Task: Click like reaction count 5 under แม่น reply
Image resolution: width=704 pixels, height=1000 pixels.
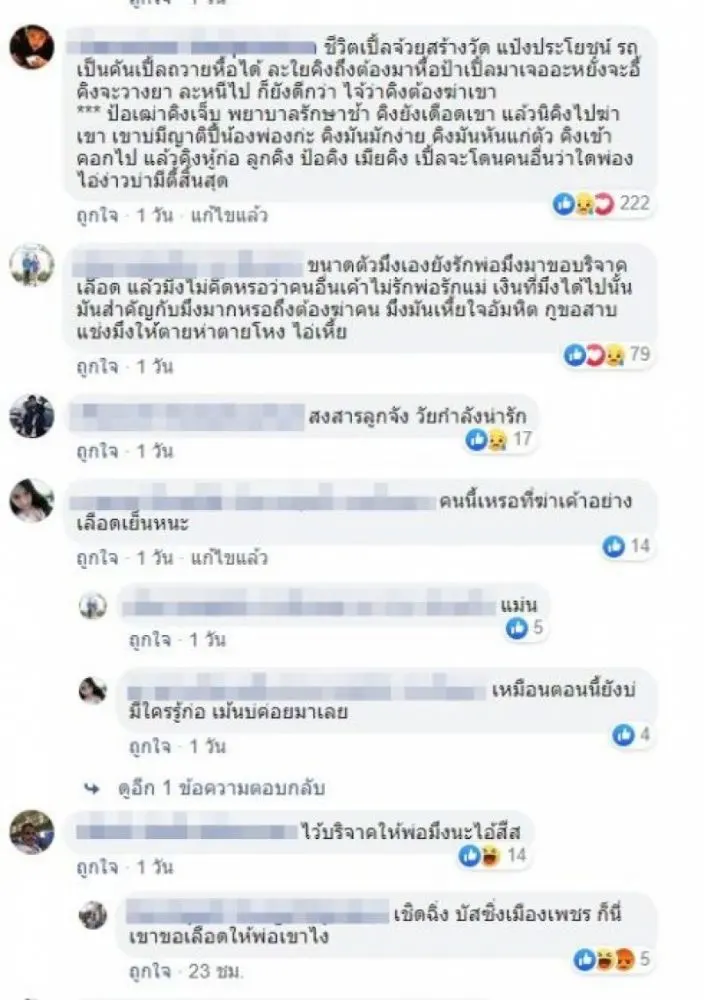Action: click(524, 628)
